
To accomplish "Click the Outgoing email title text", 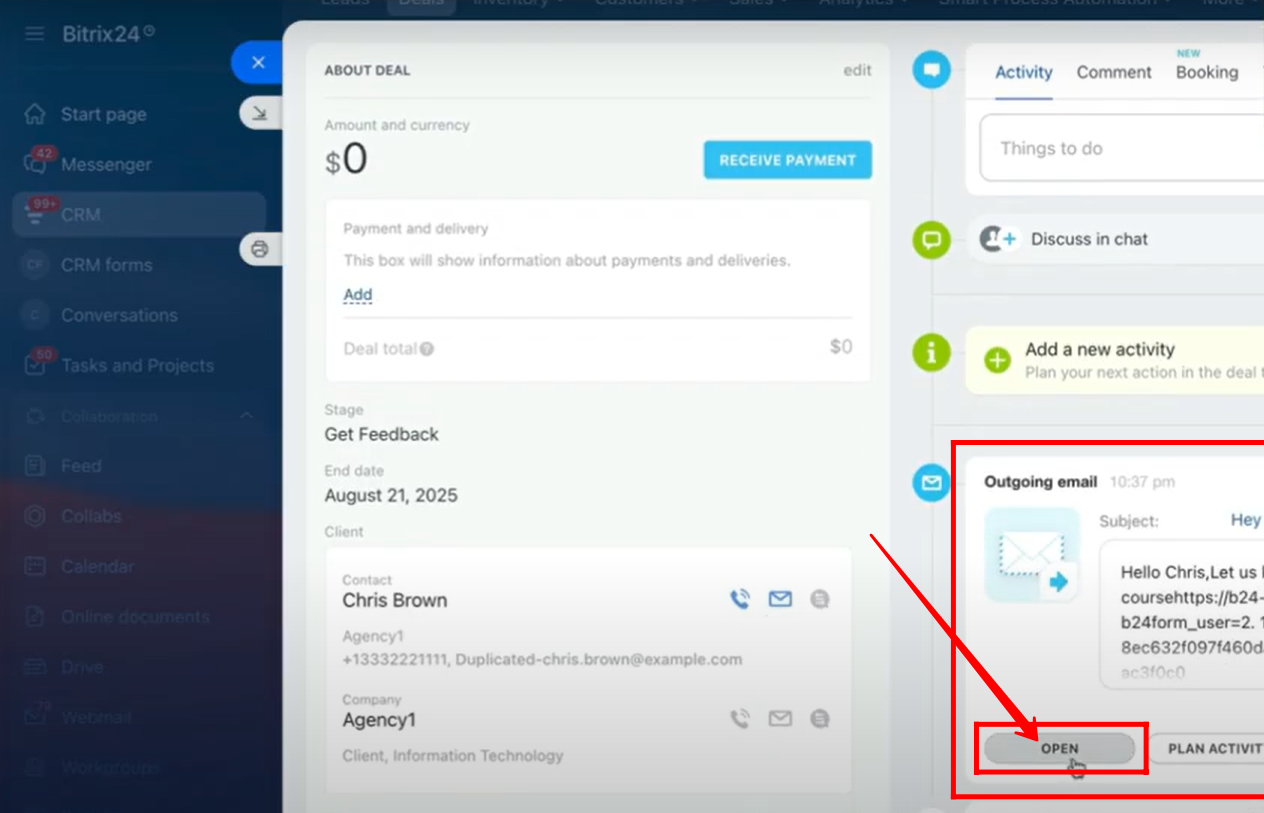I will tap(1041, 482).
